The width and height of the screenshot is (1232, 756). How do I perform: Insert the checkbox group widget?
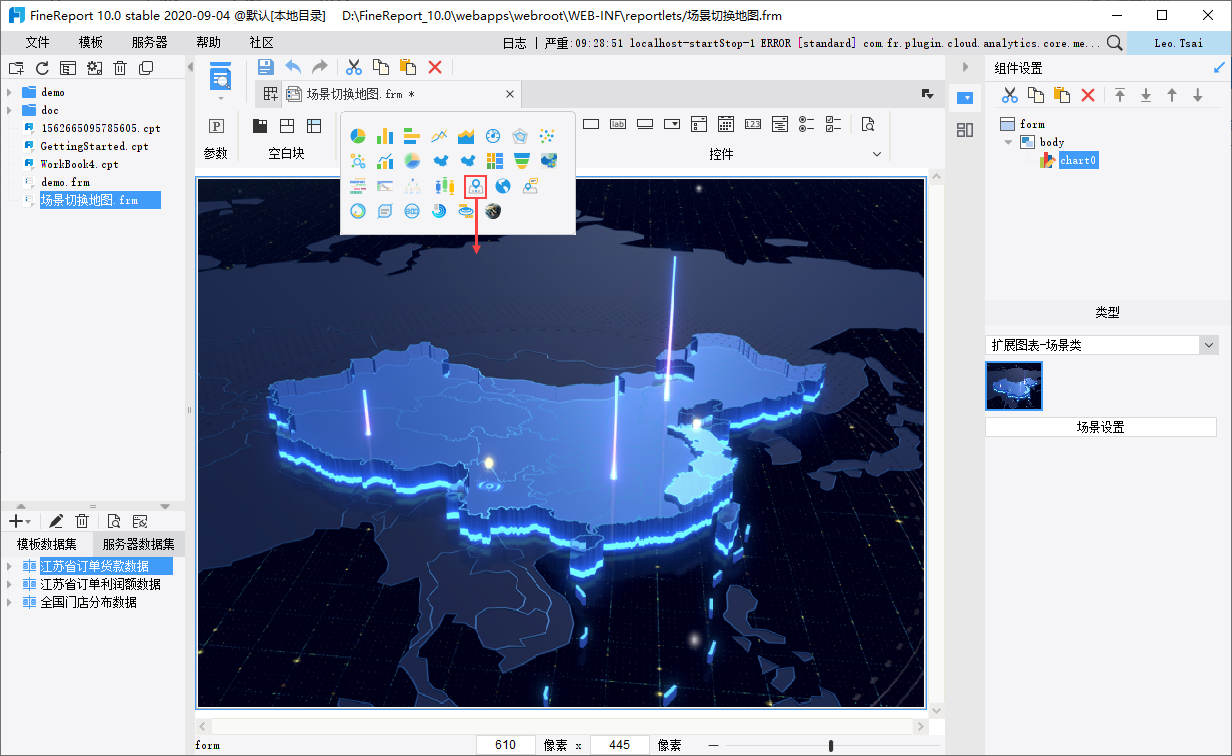coord(833,125)
